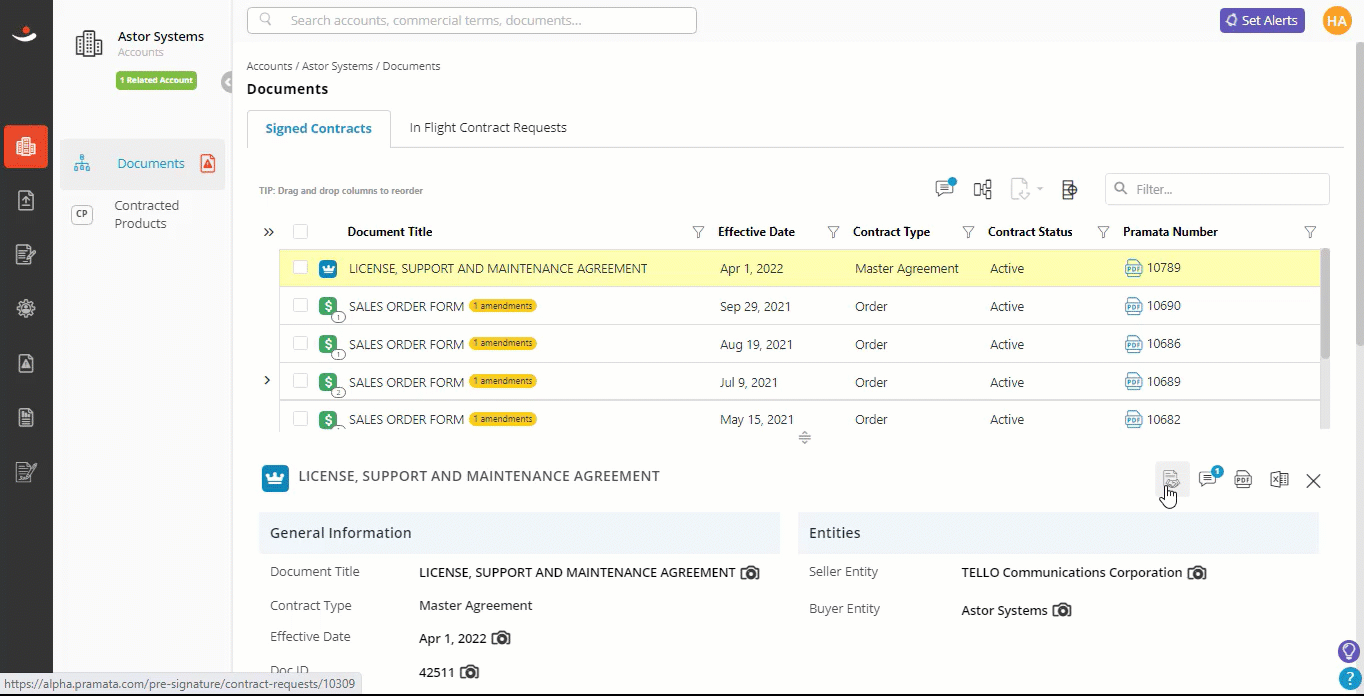Switch to In Flight Contract Requests tab
The height and width of the screenshot is (696, 1364).
point(488,128)
